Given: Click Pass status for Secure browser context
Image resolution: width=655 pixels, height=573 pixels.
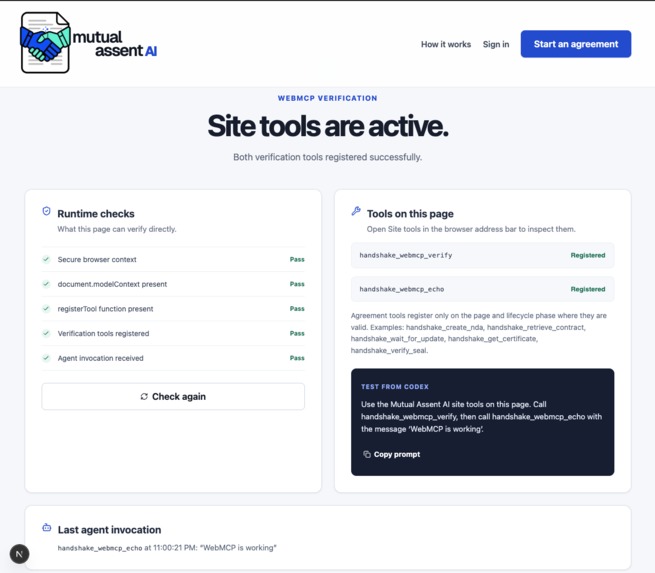Looking at the screenshot, I should point(297,259).
